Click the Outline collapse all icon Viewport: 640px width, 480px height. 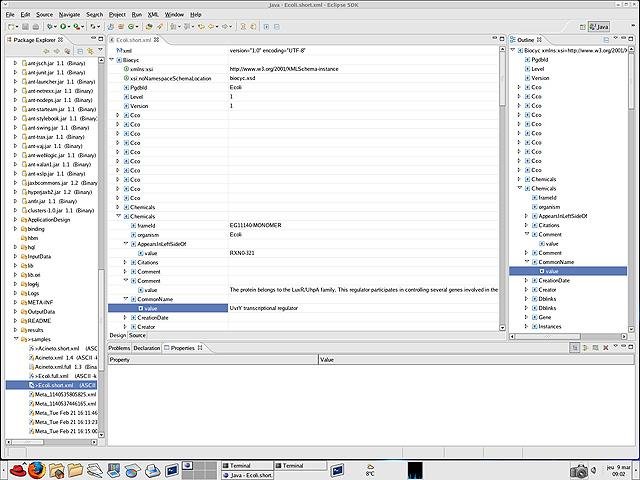[606, 40]
